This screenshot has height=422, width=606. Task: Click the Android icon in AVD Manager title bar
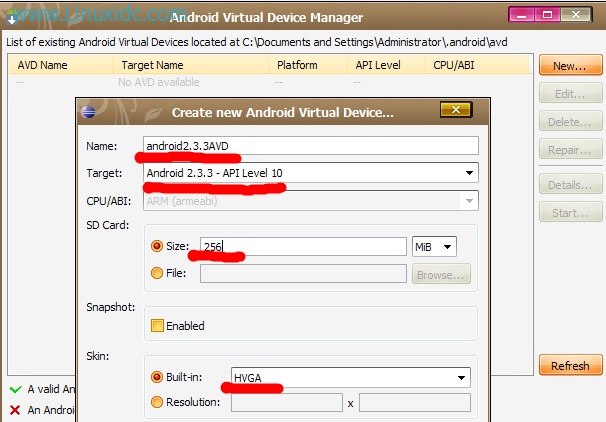coord(12,17)
